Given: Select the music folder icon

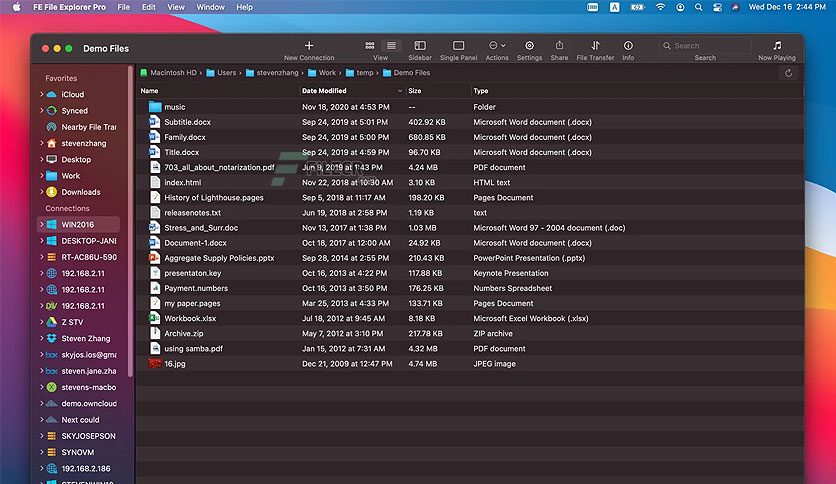Looking at the screenshot, I should (155, 107).
